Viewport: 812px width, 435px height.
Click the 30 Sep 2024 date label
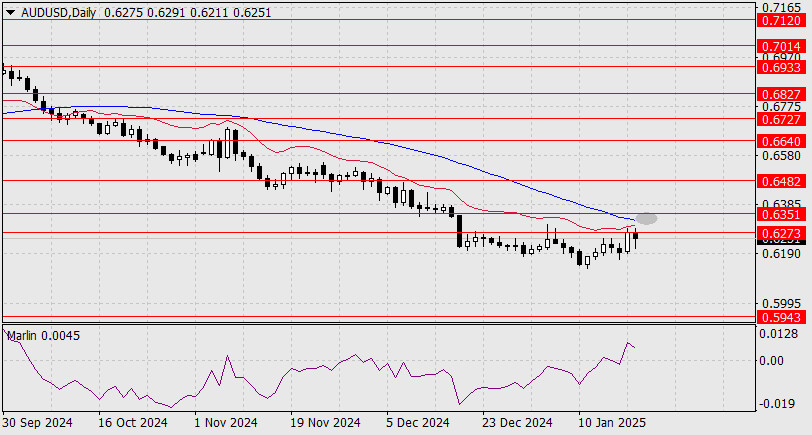coord(38,423)
